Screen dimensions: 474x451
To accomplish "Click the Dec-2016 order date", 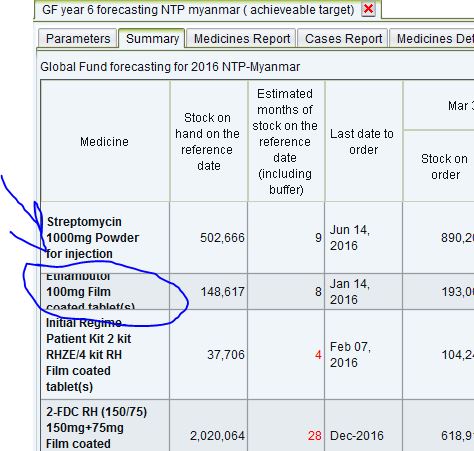I will (357, 436).
